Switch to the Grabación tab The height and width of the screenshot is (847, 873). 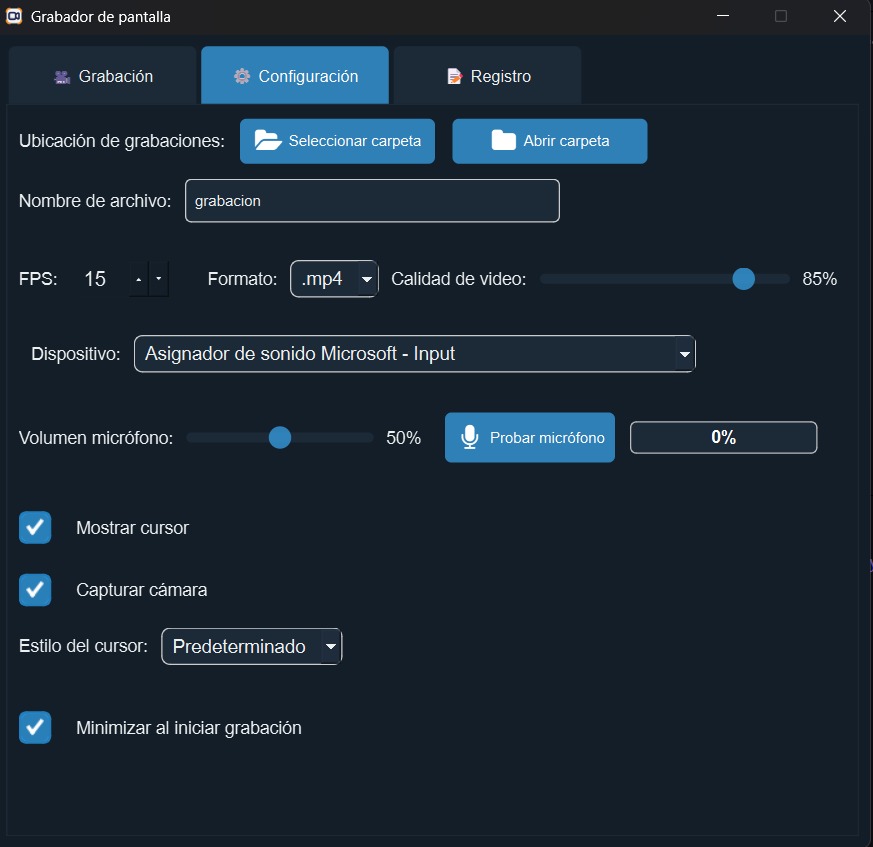coord(103,76)
